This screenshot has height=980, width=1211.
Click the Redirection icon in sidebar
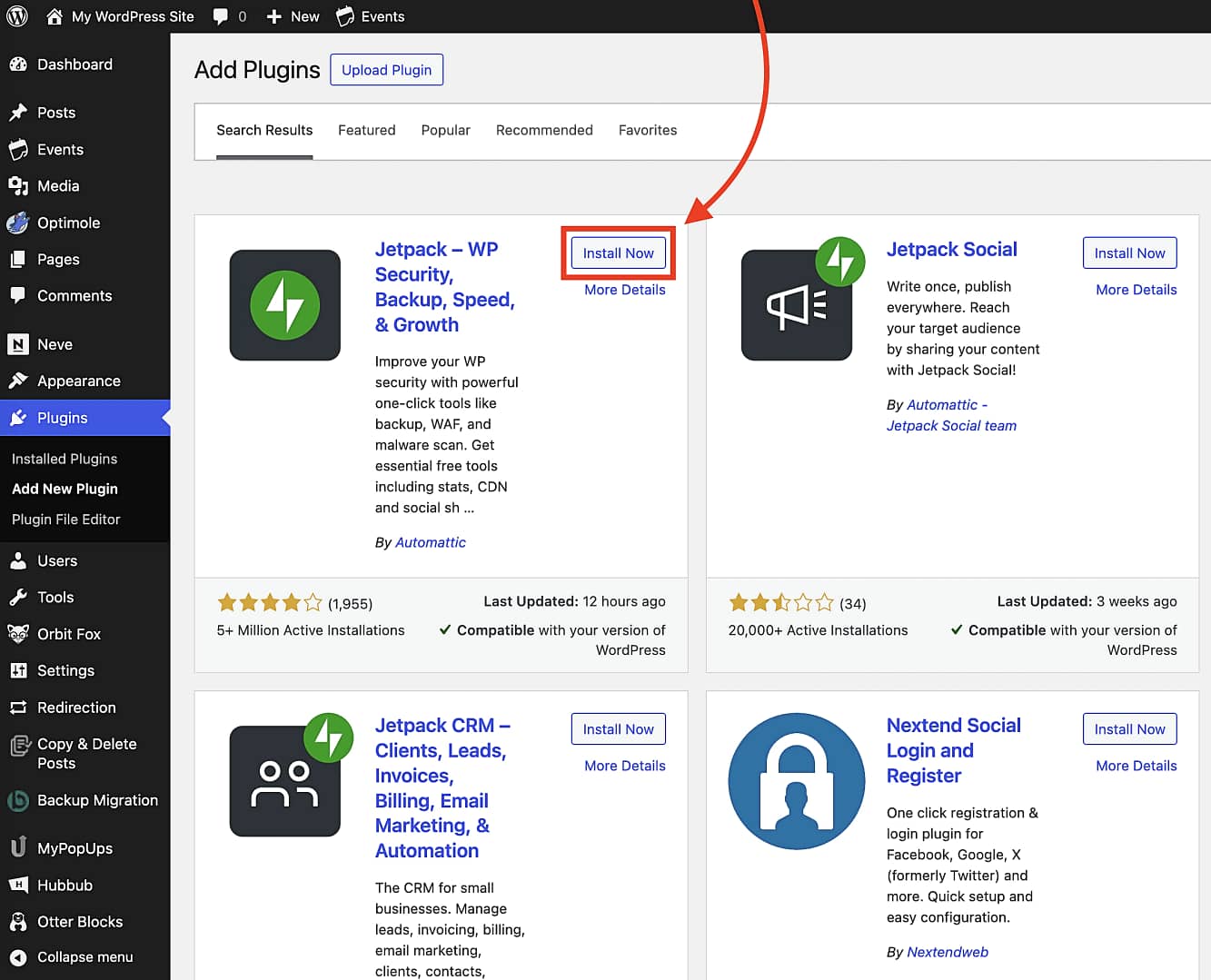(x=18, y=708)
